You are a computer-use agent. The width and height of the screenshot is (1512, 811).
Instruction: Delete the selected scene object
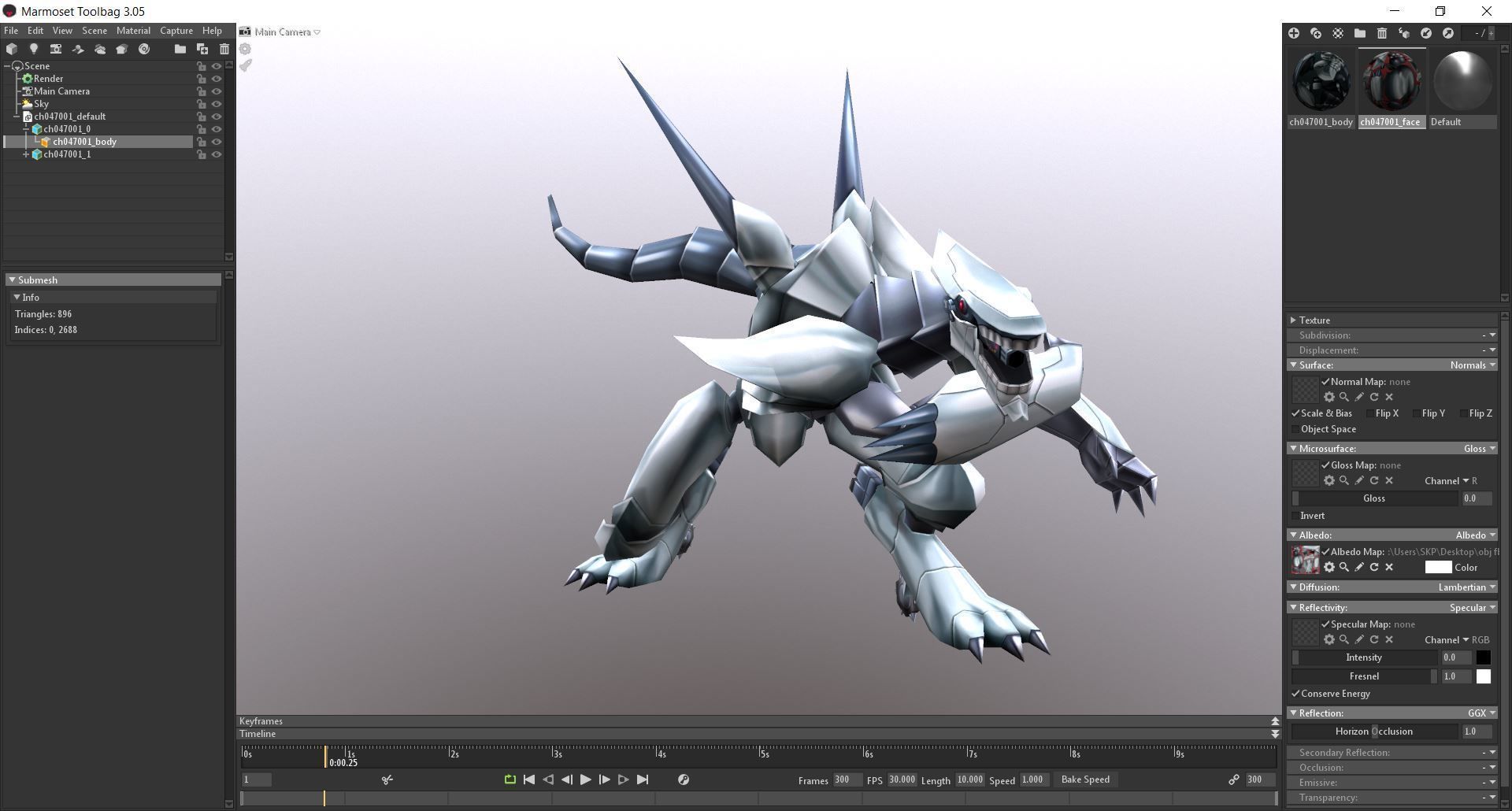(224, 49)
